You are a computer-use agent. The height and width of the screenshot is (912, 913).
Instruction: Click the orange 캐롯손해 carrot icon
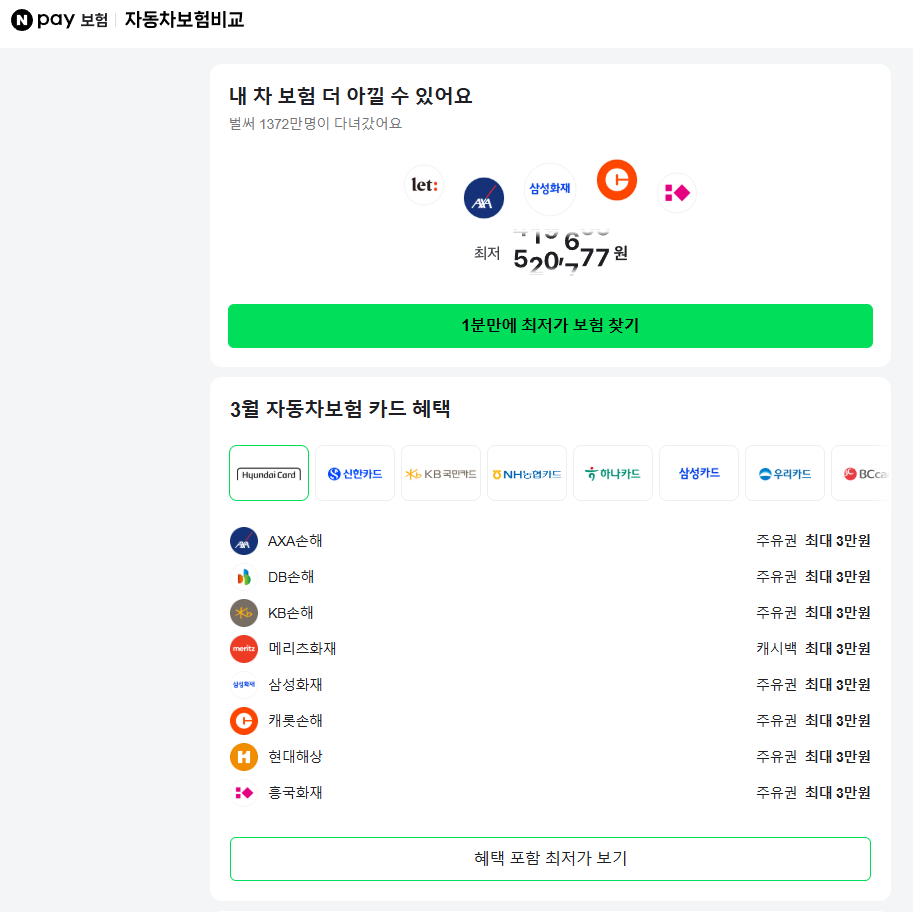point(242,720)
